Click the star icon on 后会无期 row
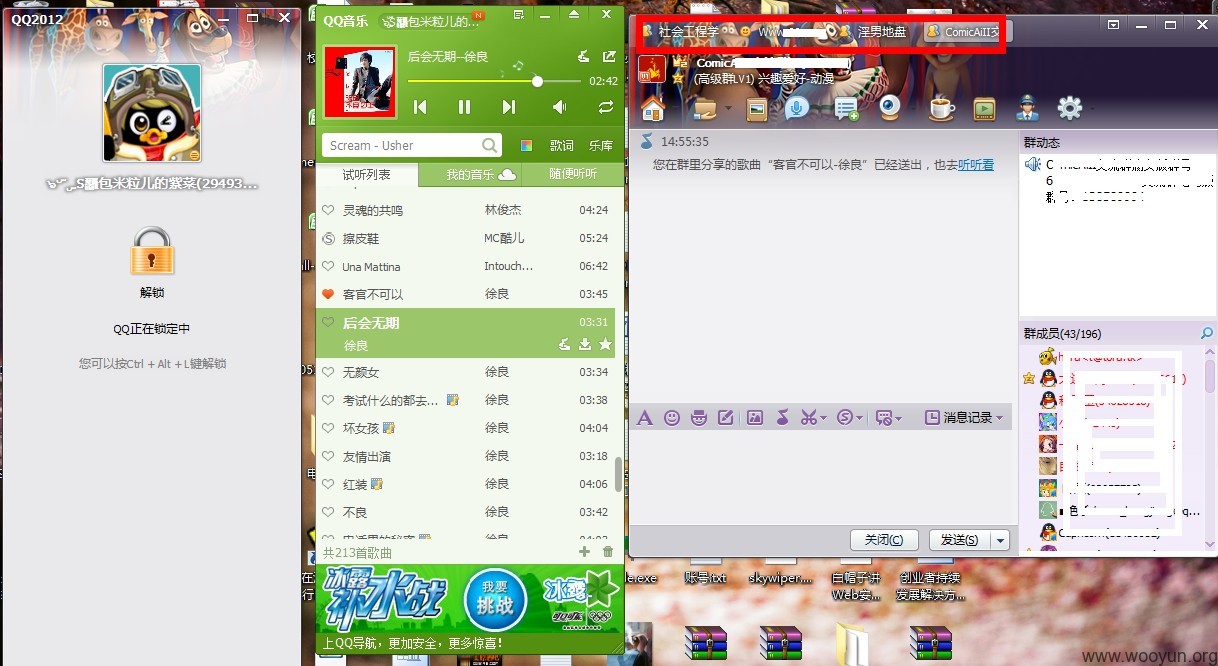This screenshot has height=666, width=1218. point(605,345)
